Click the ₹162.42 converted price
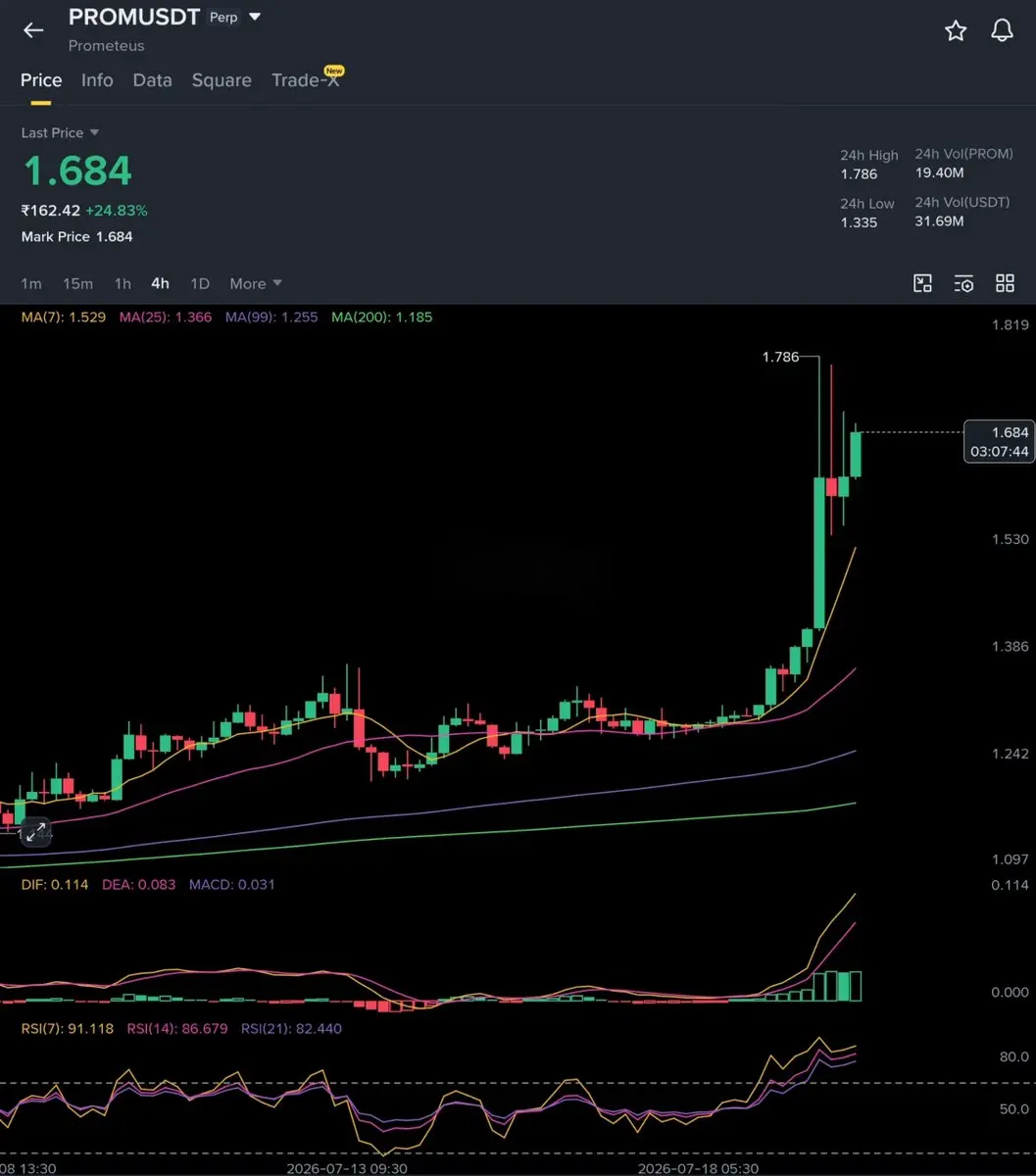 (50, 210)
